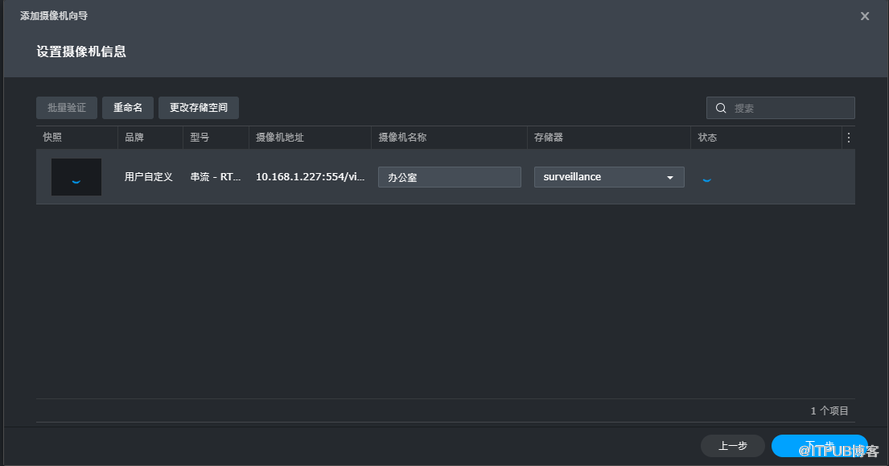The height and width of the screenshot is (466, 889).
Task: Select the camera address cell 10.168.1.227
Action: [309, 177]
